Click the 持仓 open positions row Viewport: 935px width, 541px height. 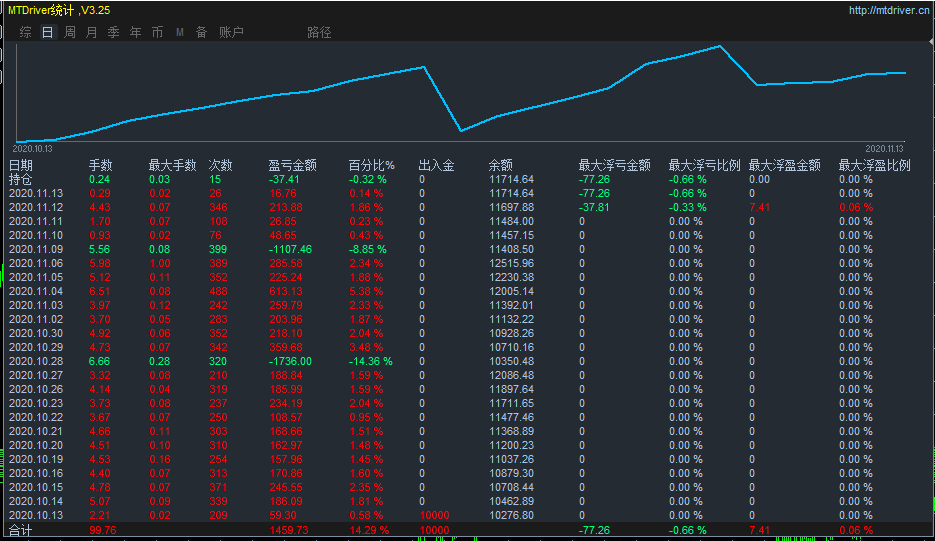(21, 179)
